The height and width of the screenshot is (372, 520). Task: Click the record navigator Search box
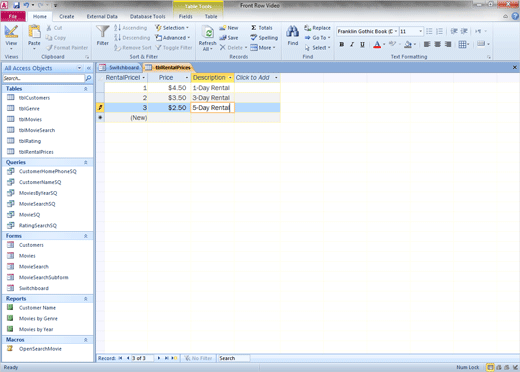coord(234,358)
